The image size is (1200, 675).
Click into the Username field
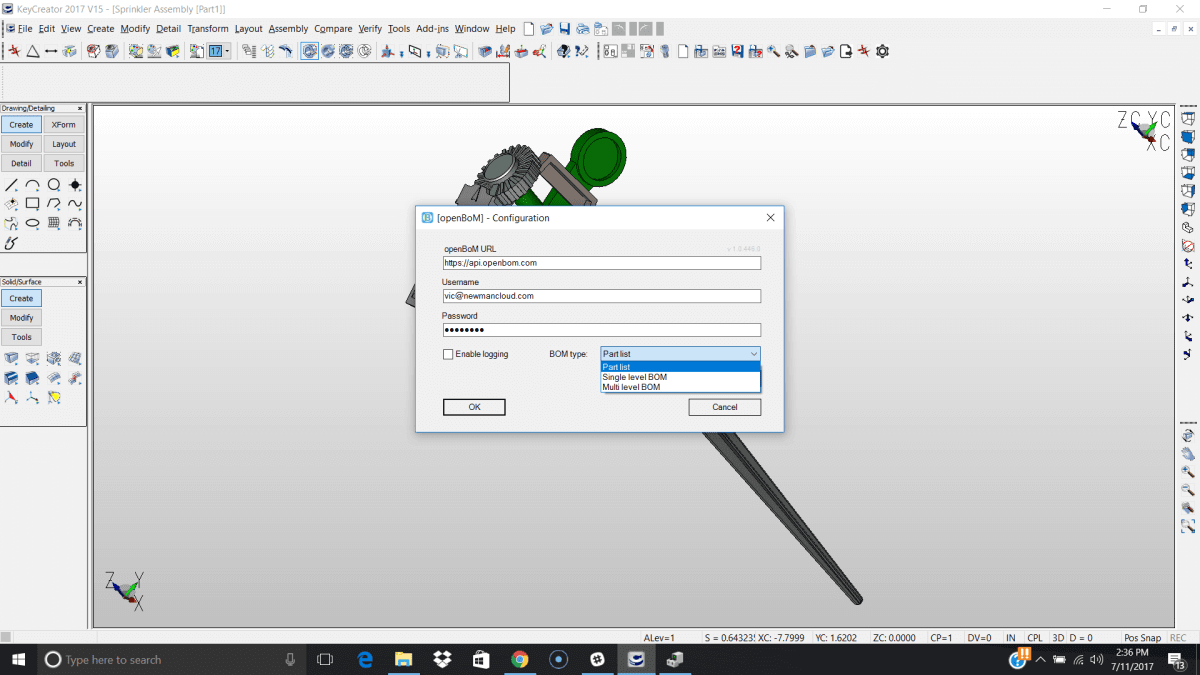[x=602, y=296]
